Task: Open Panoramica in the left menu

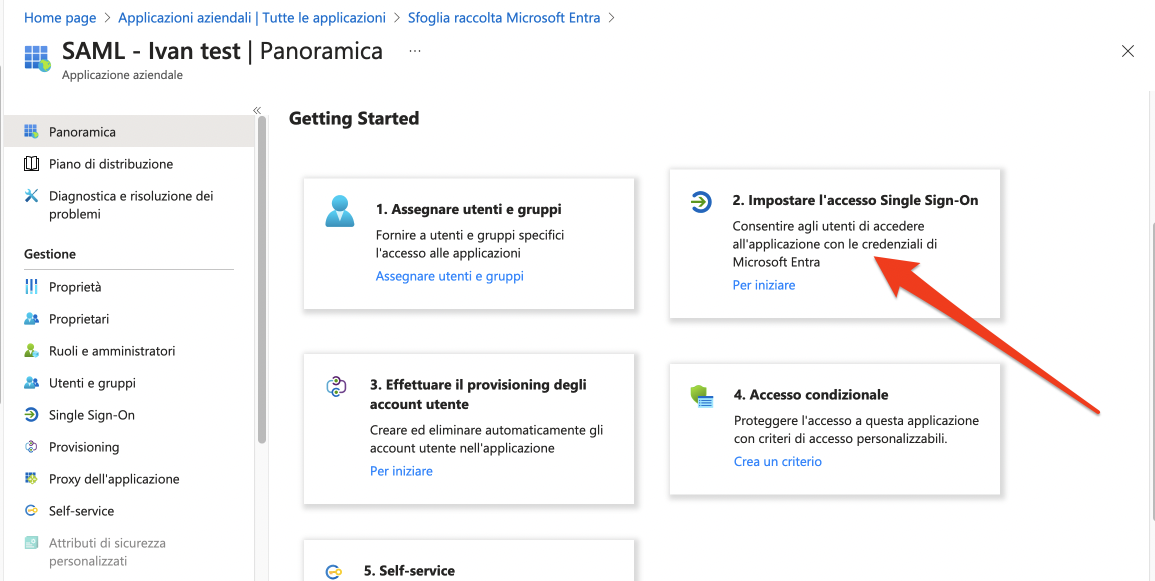Action: [x=129, y=132]
